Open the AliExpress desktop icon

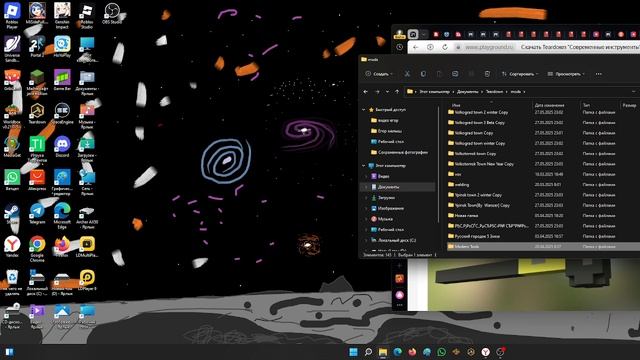click(x=37, y=180)
